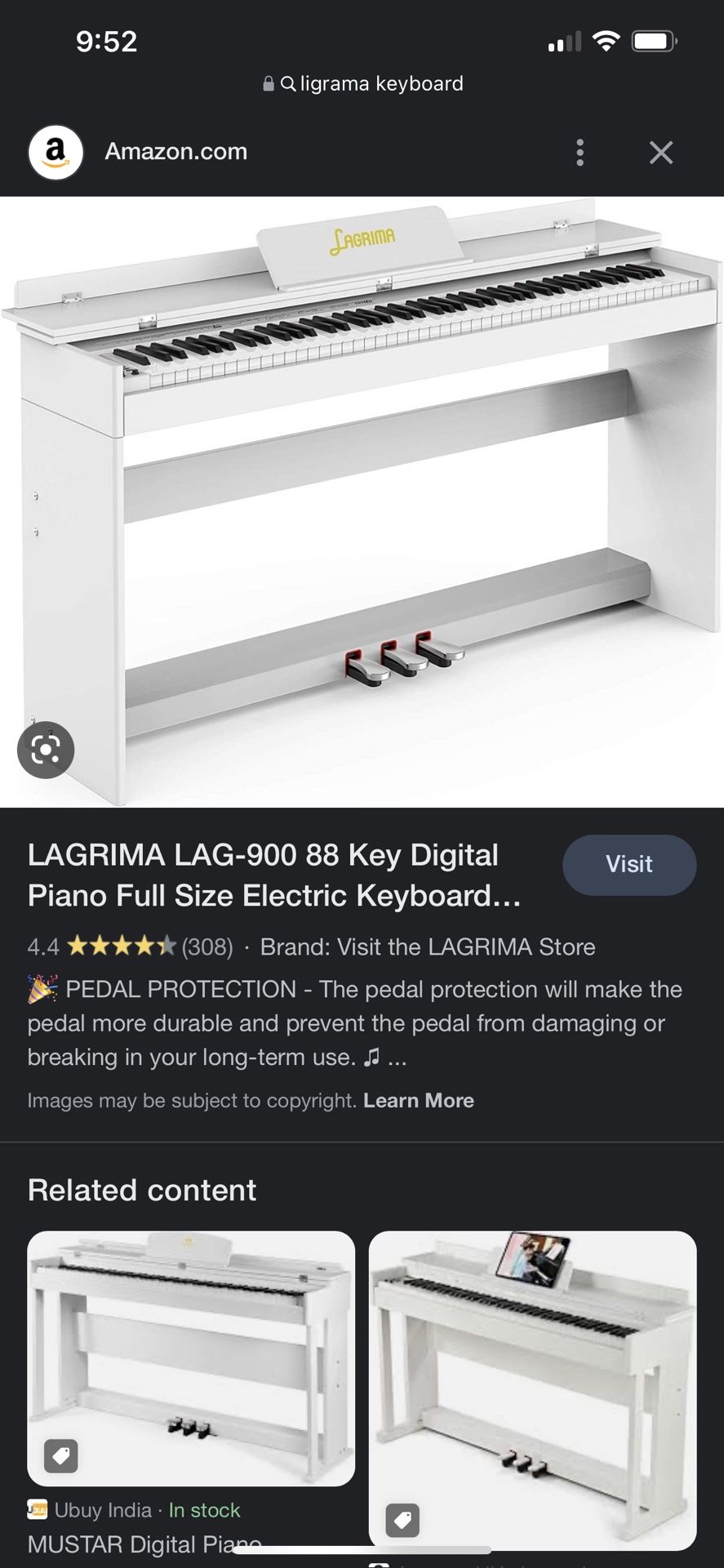This screenshot has width=724, height=1568.
Task: Open the Amazon.com source link
Action: click(175, 152)
